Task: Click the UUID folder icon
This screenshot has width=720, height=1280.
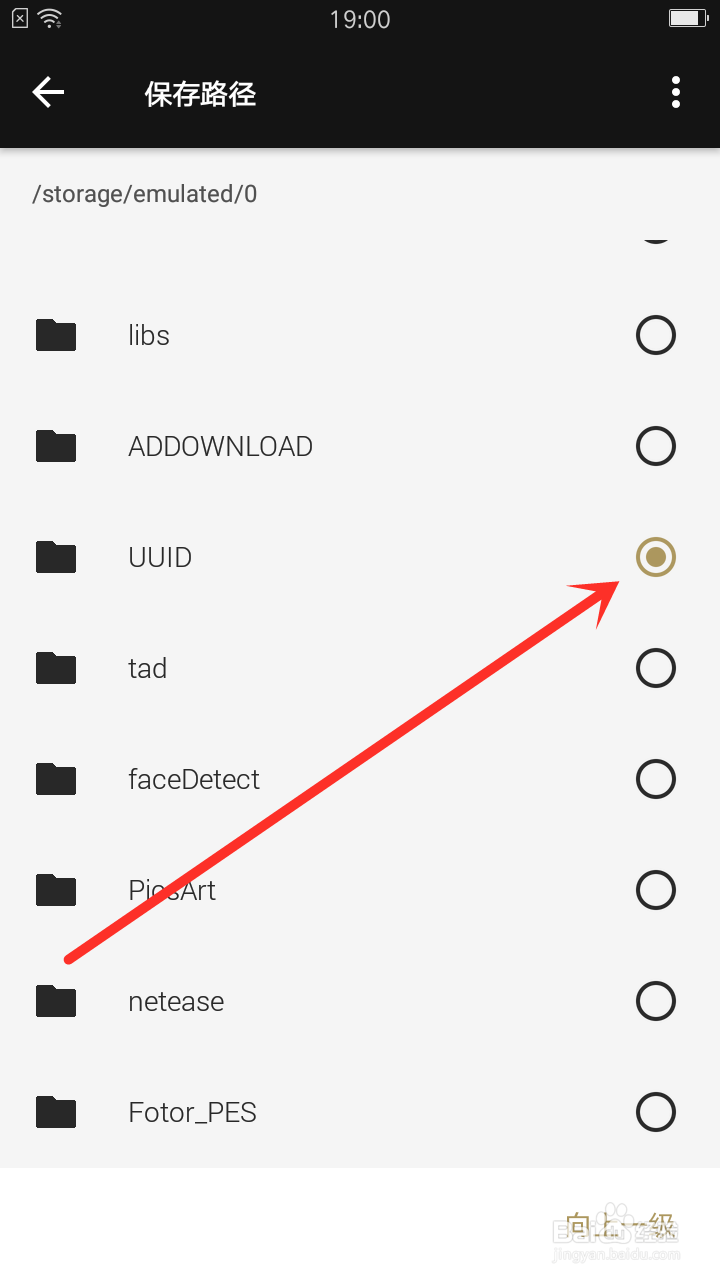Action: [x=56, y=557]
